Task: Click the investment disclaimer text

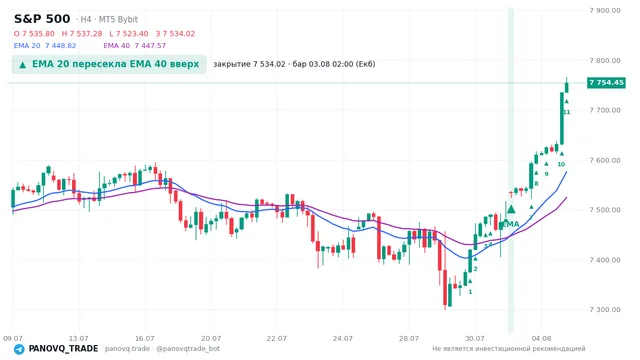Action: [x=509, y=349]
